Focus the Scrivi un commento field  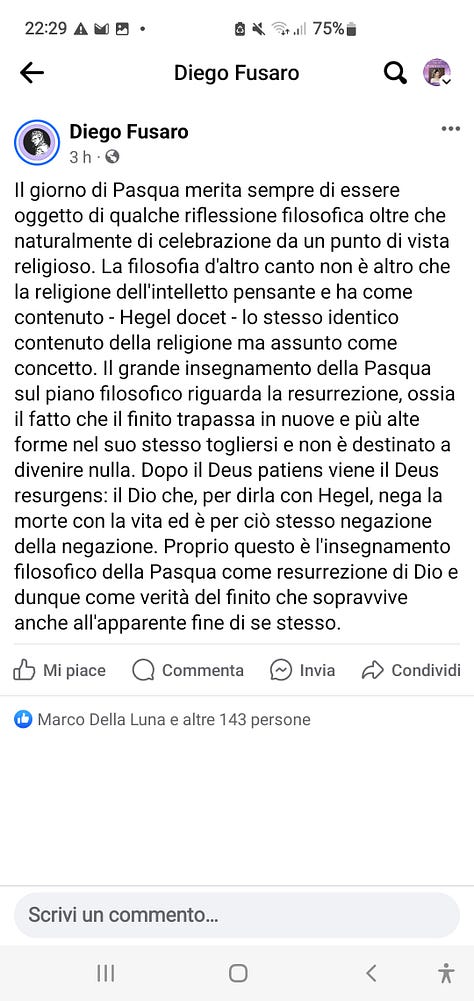(x=237, y=915)
